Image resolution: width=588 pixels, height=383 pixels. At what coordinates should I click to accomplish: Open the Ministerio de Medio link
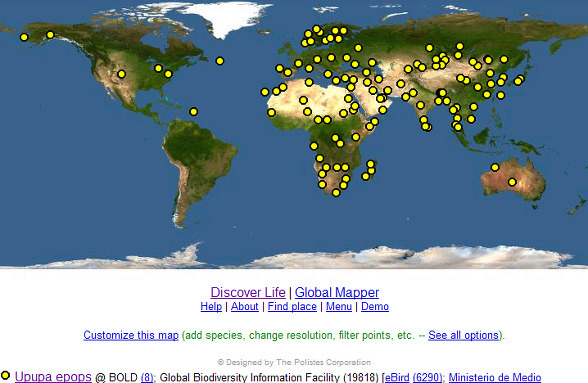[495, 377]
